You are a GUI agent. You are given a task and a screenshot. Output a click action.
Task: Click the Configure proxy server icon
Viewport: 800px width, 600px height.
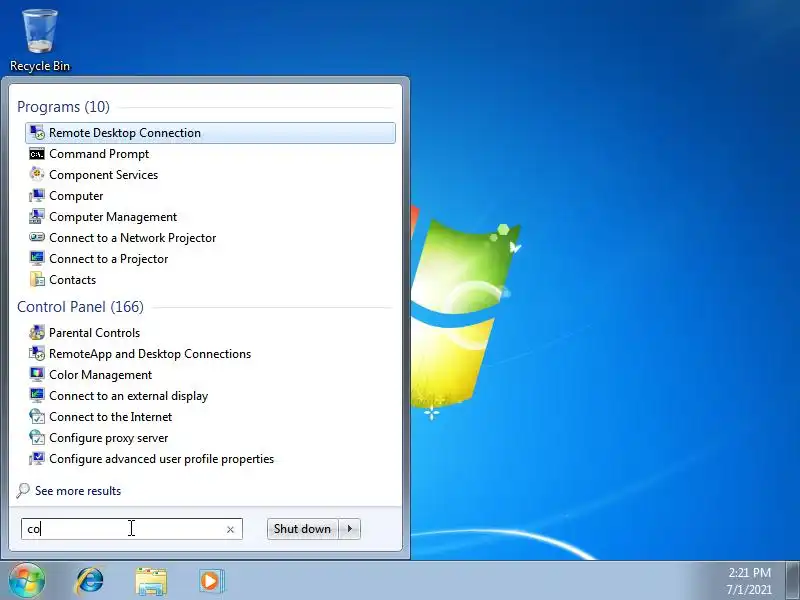[37, 437]
